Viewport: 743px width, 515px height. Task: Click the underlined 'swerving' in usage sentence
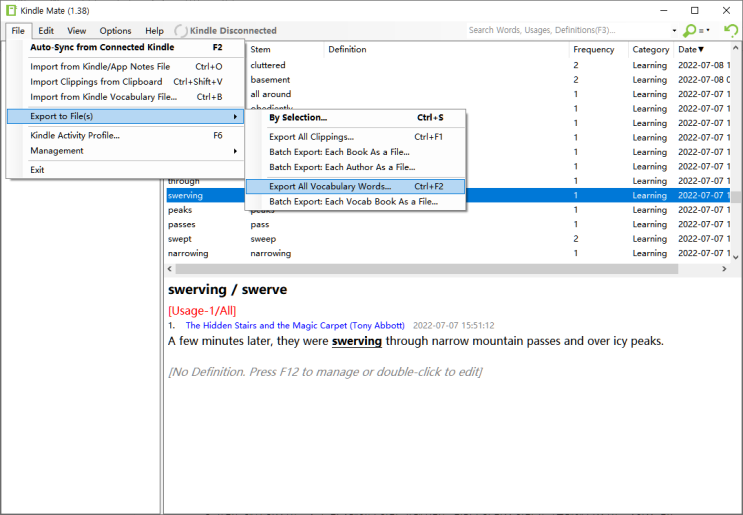click(357, 341)
